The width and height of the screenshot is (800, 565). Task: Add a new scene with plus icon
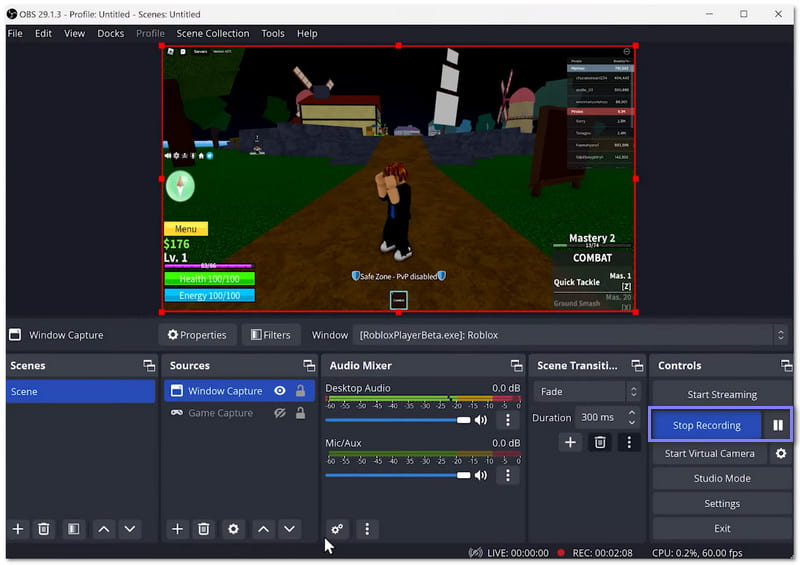[x=18, y=529]
